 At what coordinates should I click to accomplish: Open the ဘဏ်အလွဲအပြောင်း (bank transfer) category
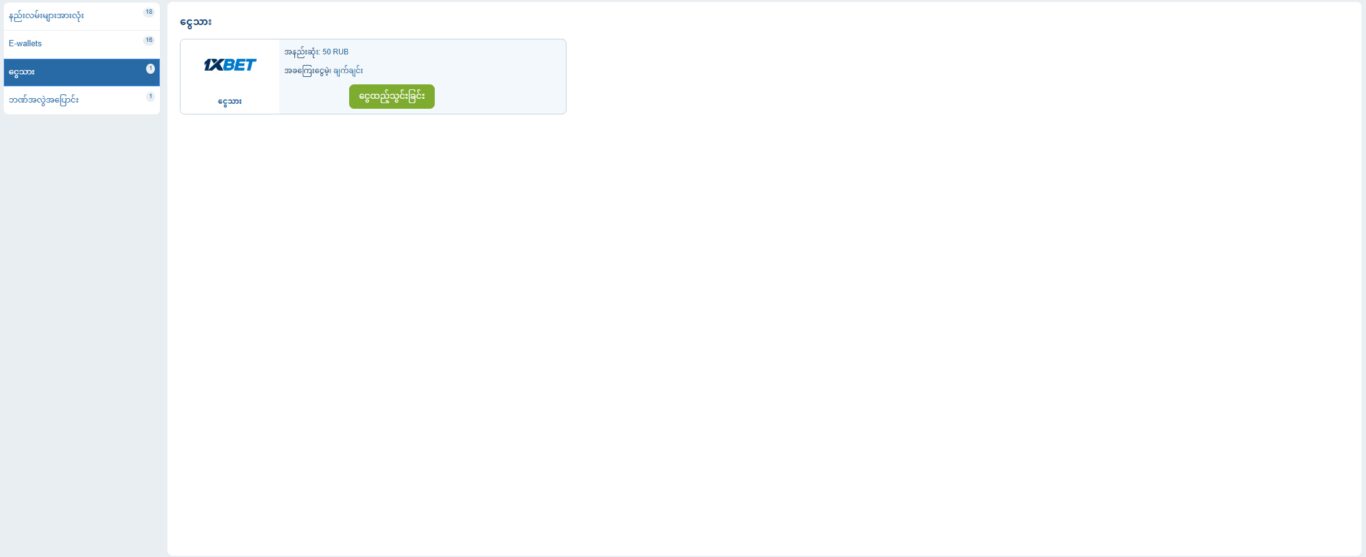coord(44,100)
